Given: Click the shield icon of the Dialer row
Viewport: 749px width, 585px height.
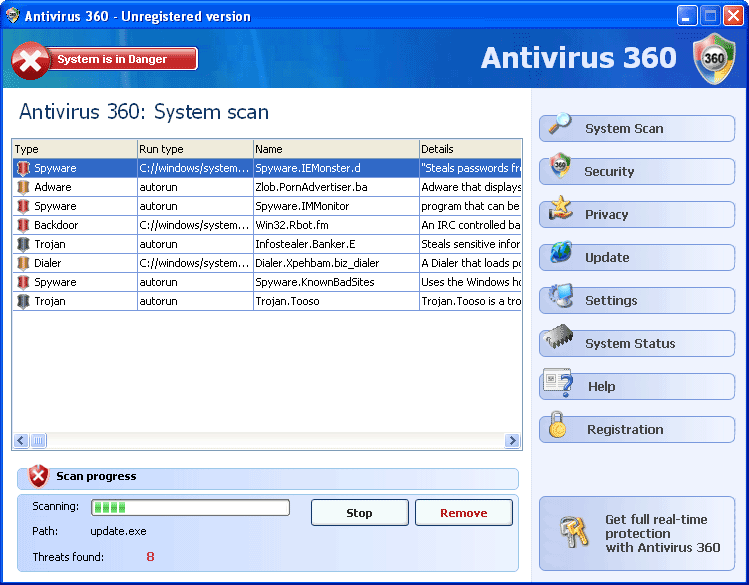Looking at the screenshot, I should tap(23, 263).
